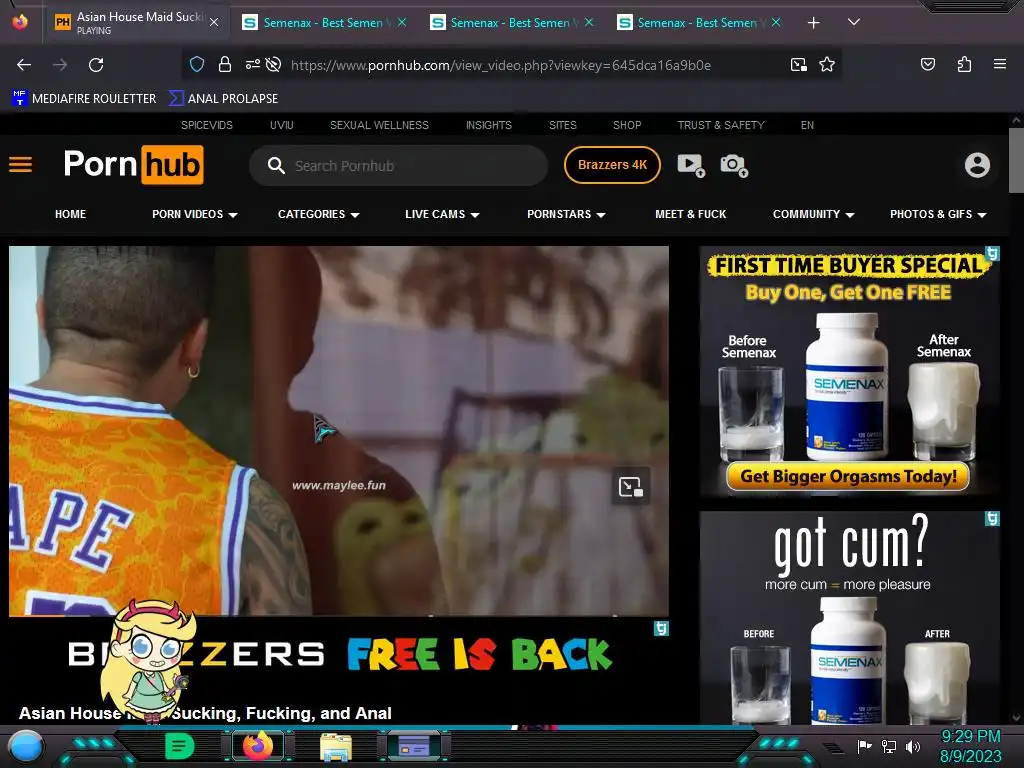
Task: Change language via EN selector
Action: coord(807,125)
